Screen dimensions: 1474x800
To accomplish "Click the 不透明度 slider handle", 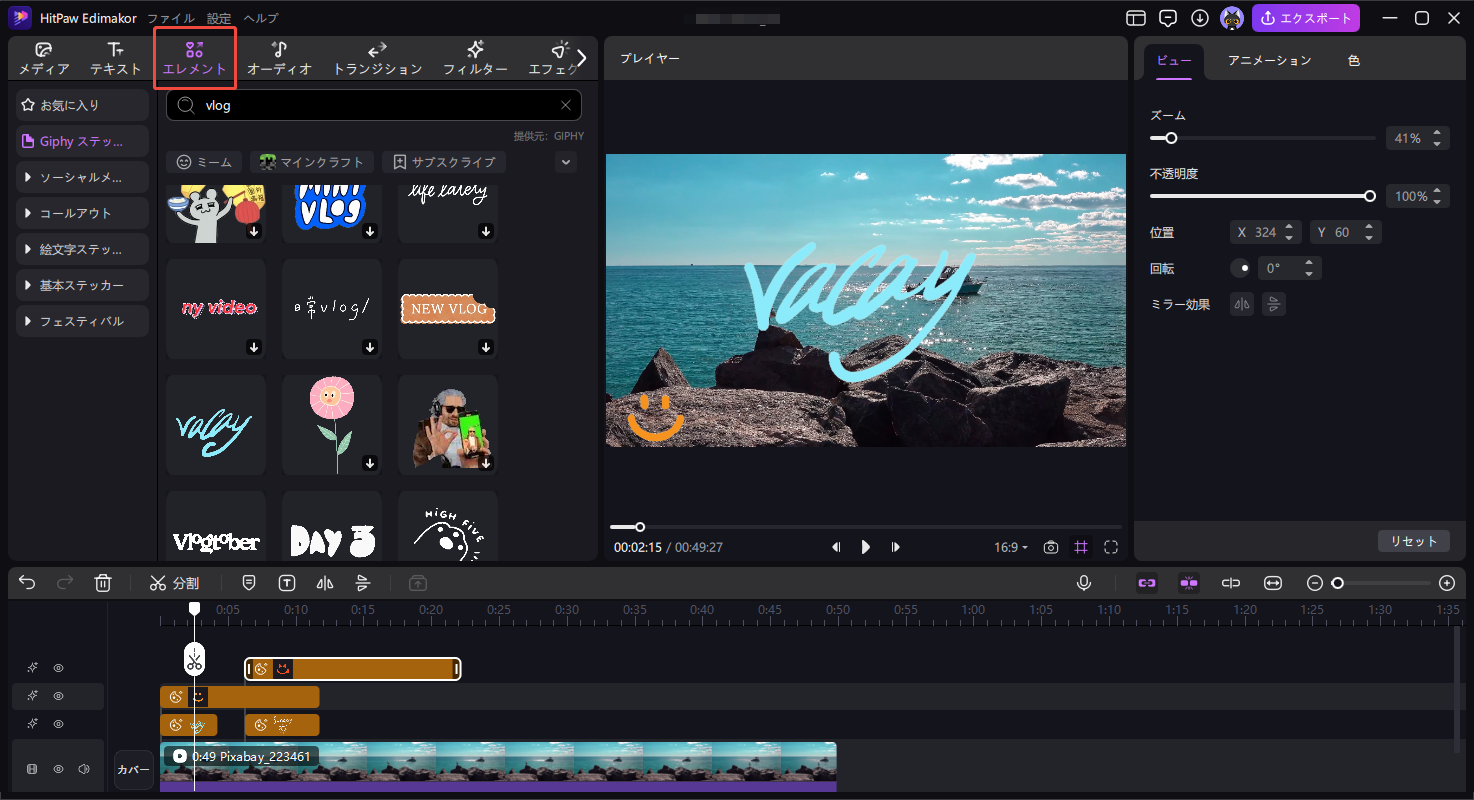I will (1370, 196).
